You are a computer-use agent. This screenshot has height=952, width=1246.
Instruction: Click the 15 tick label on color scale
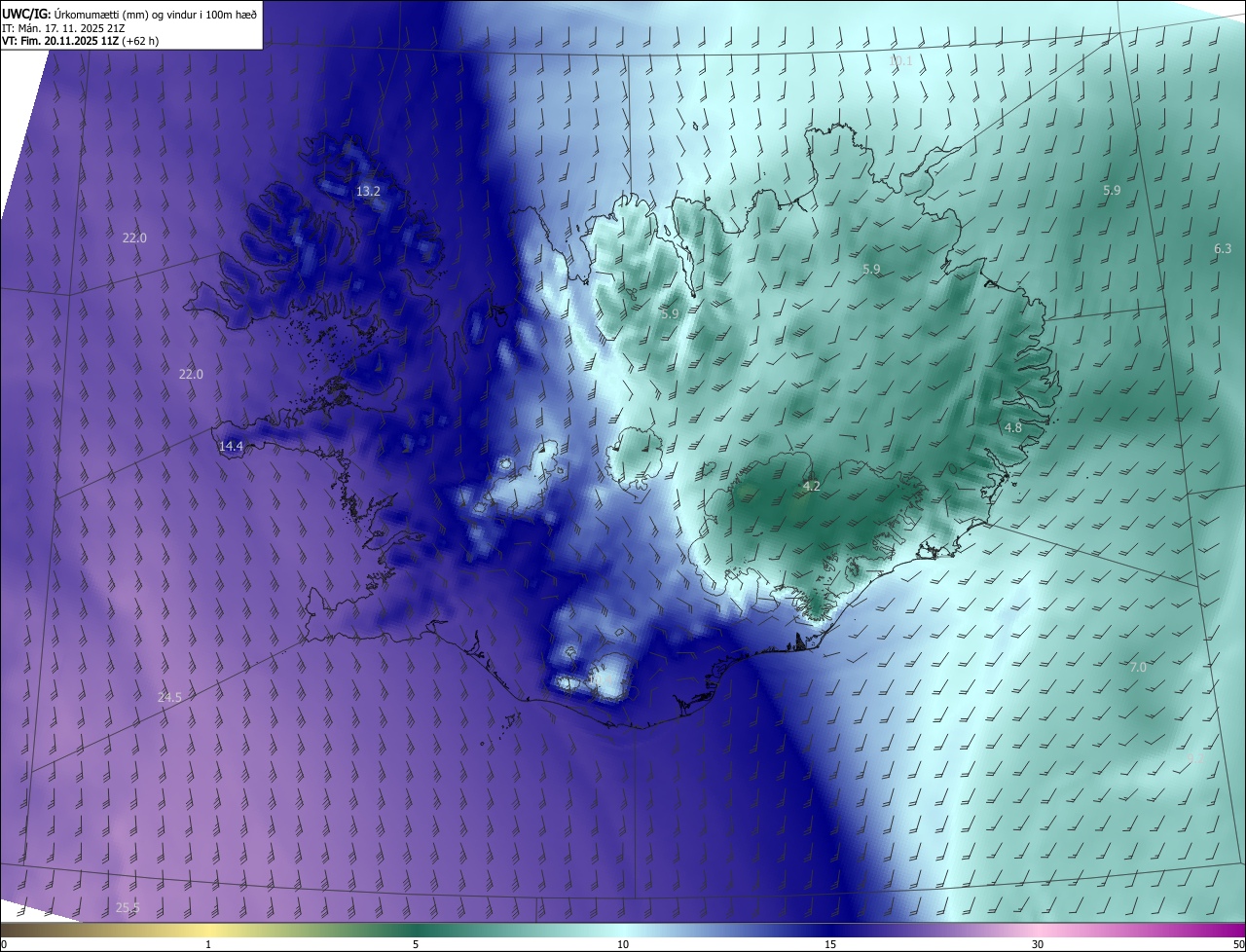click(830, 944)
